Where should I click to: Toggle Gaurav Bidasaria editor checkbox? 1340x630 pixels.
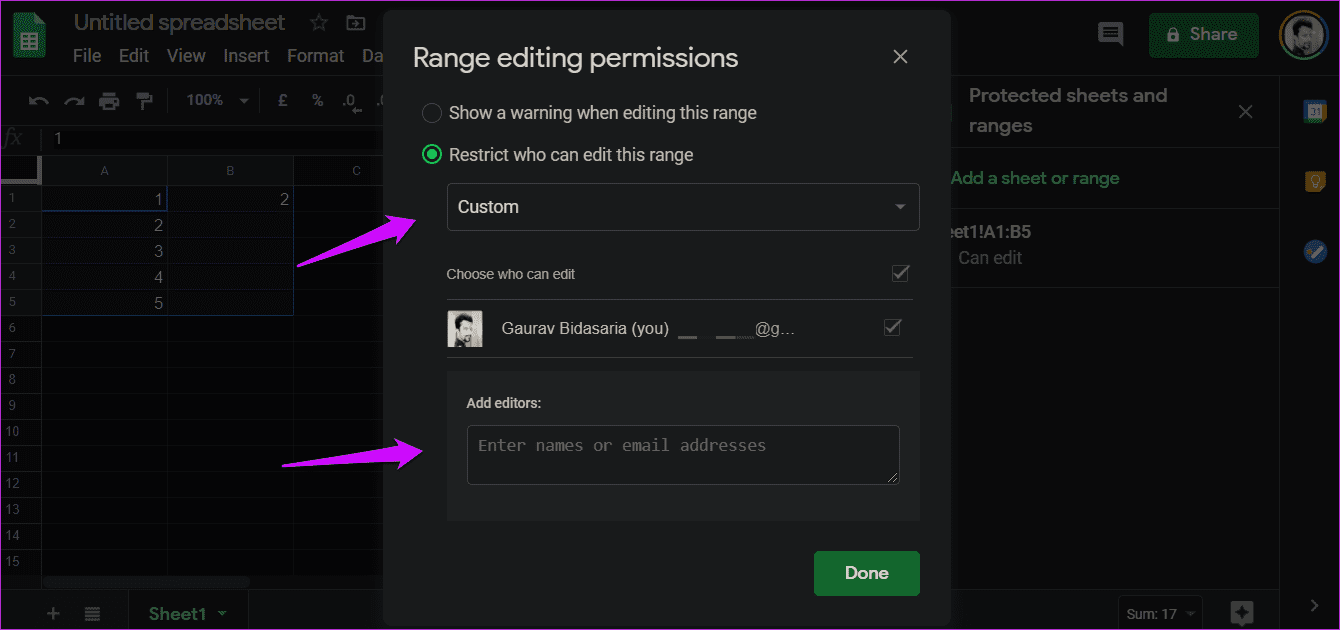[893, 327]
